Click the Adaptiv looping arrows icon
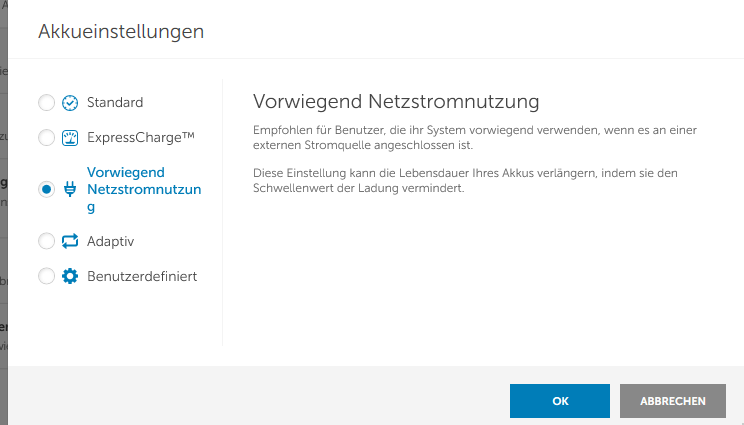The width and height of the screenshot is (744, 425). click(x=70, y=241)
